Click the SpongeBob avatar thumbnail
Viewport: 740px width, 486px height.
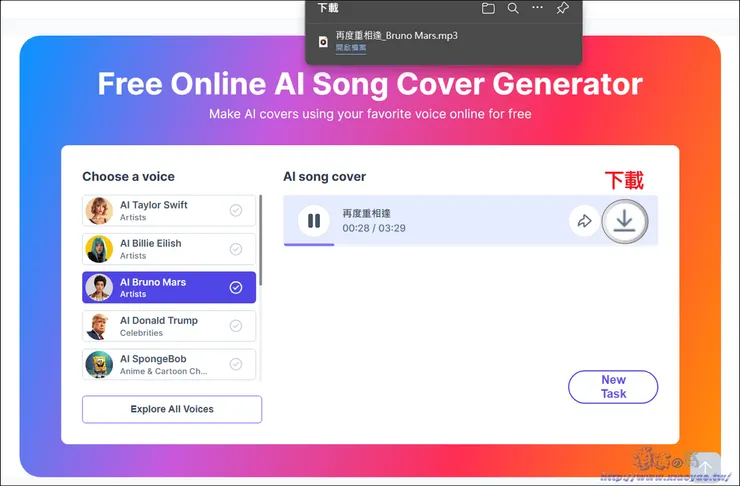click(x=99, y=364)
